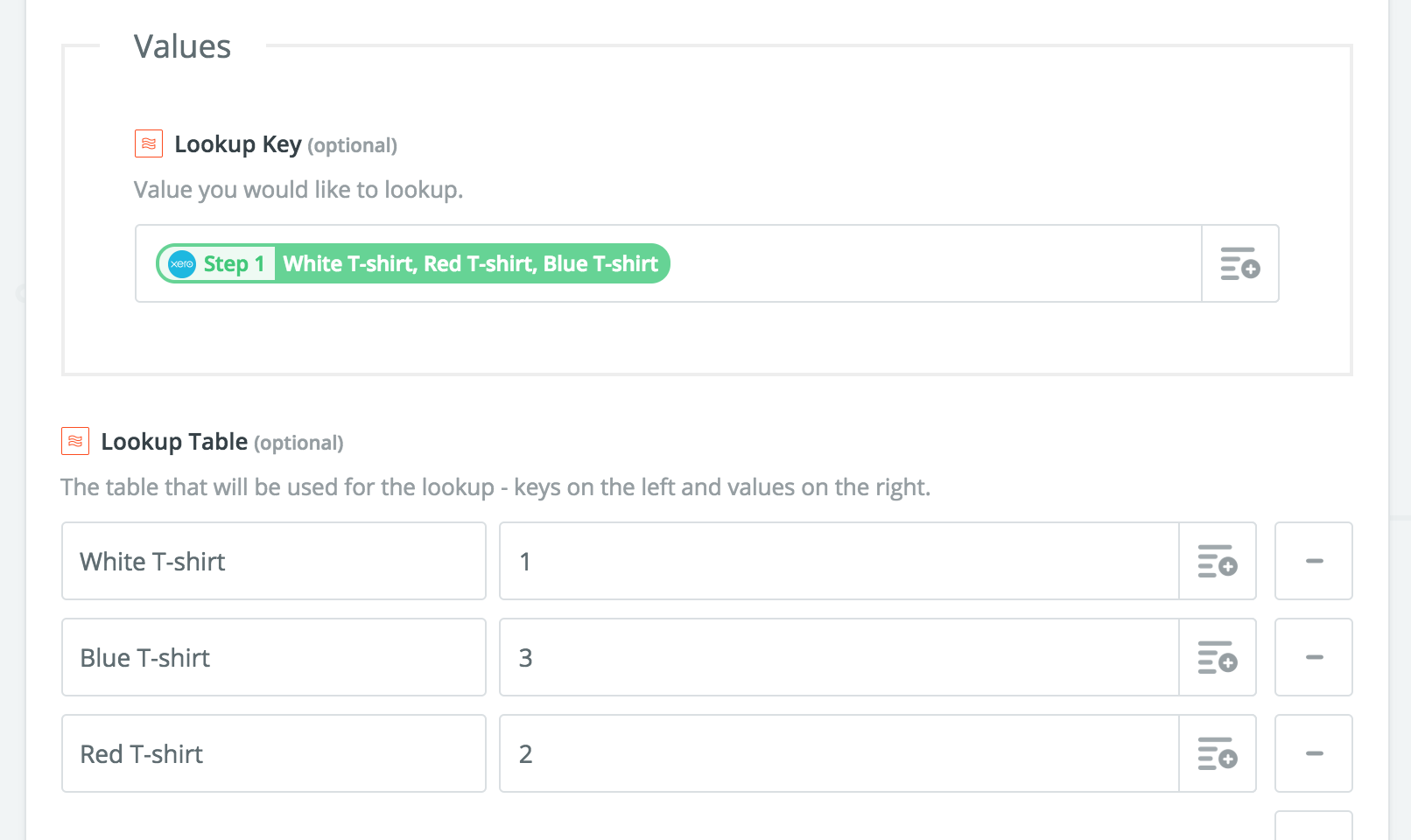
Task: Click the Lookup Table label
Action: 174,441
